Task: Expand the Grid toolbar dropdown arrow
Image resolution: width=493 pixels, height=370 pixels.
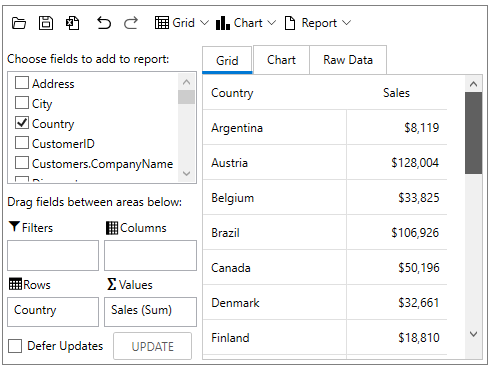Action: [204, 23]
